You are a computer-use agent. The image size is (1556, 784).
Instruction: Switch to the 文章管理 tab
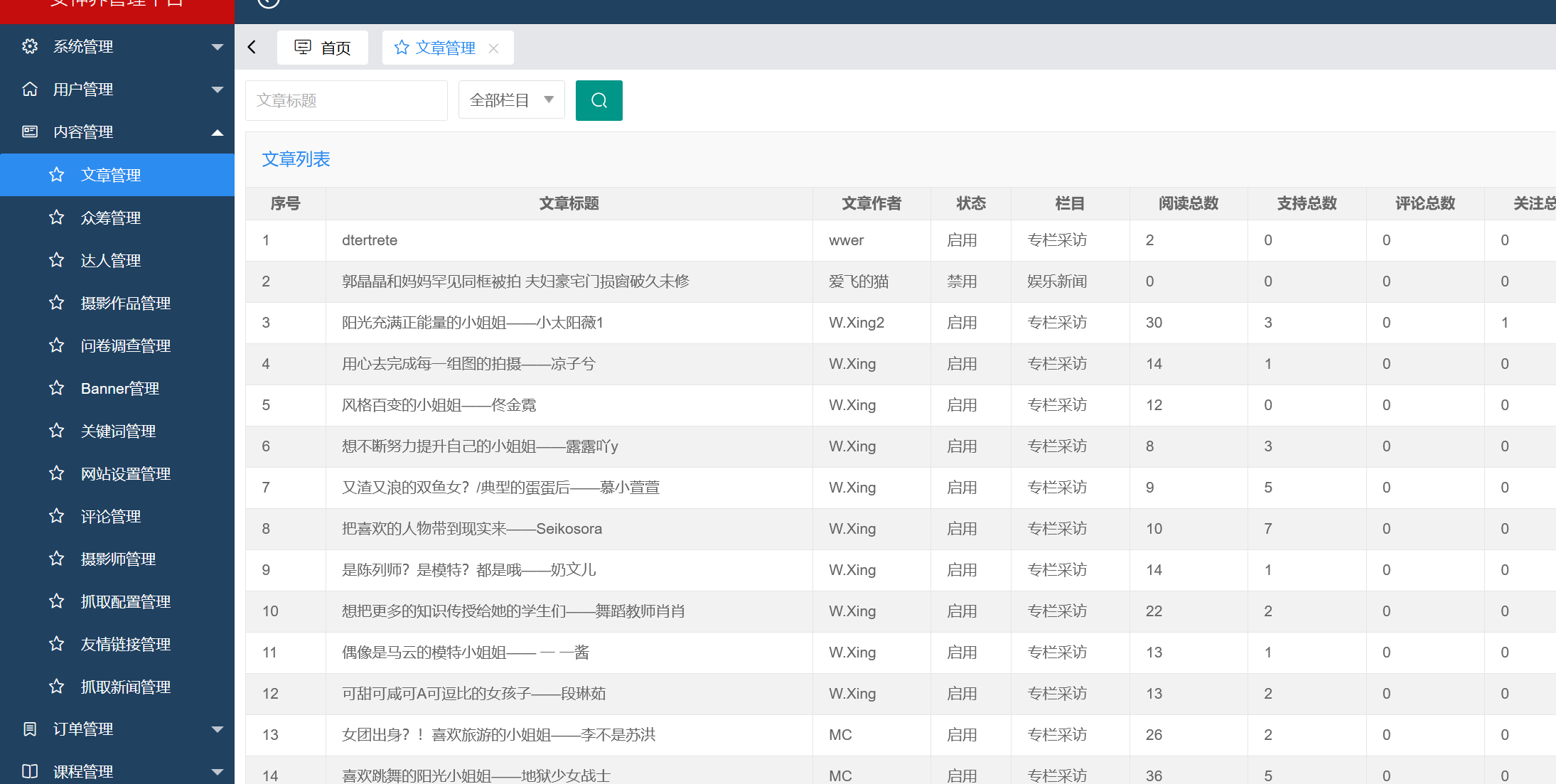(448, 48)
